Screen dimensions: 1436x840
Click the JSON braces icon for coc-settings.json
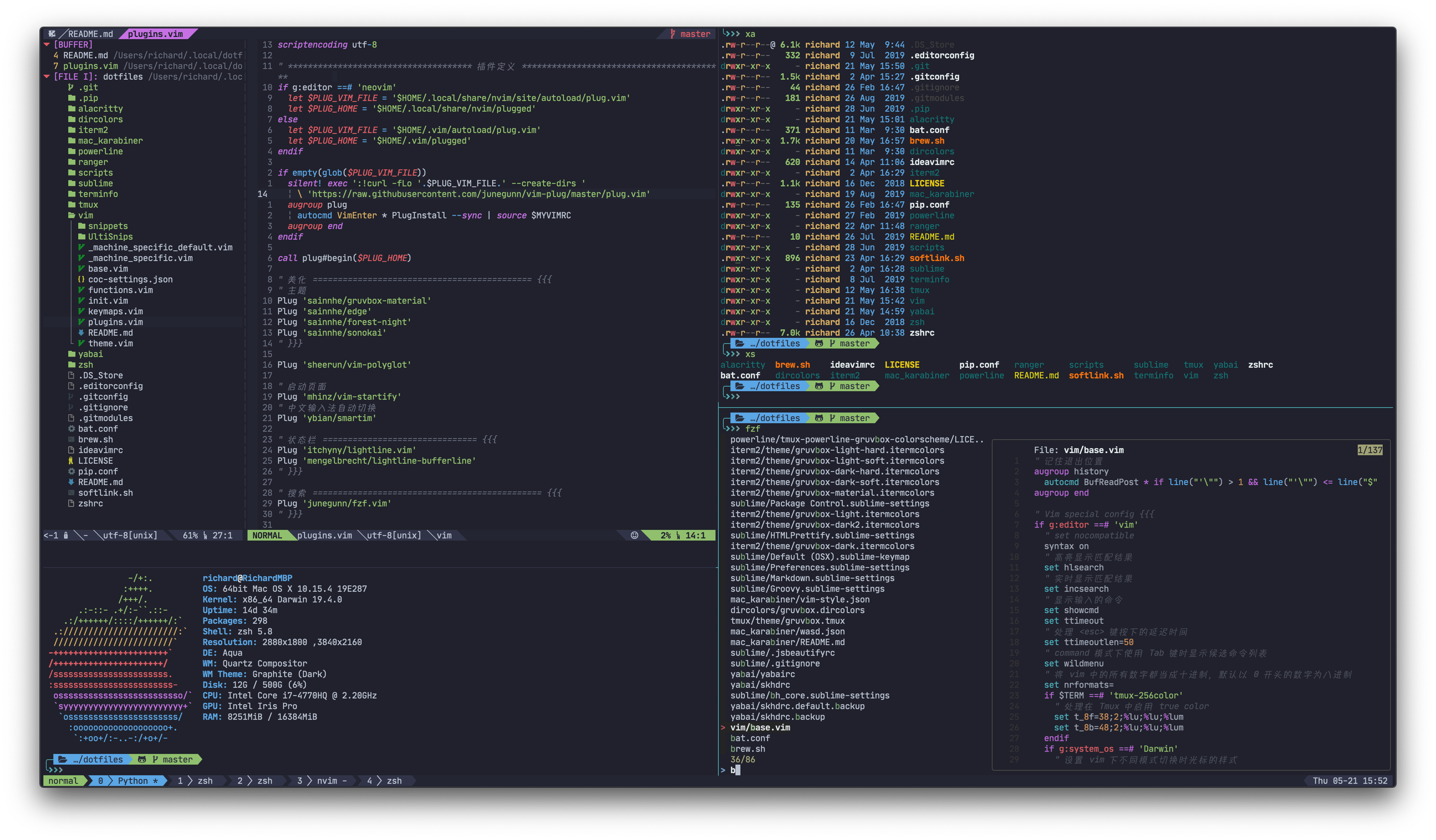pos(81,279)
